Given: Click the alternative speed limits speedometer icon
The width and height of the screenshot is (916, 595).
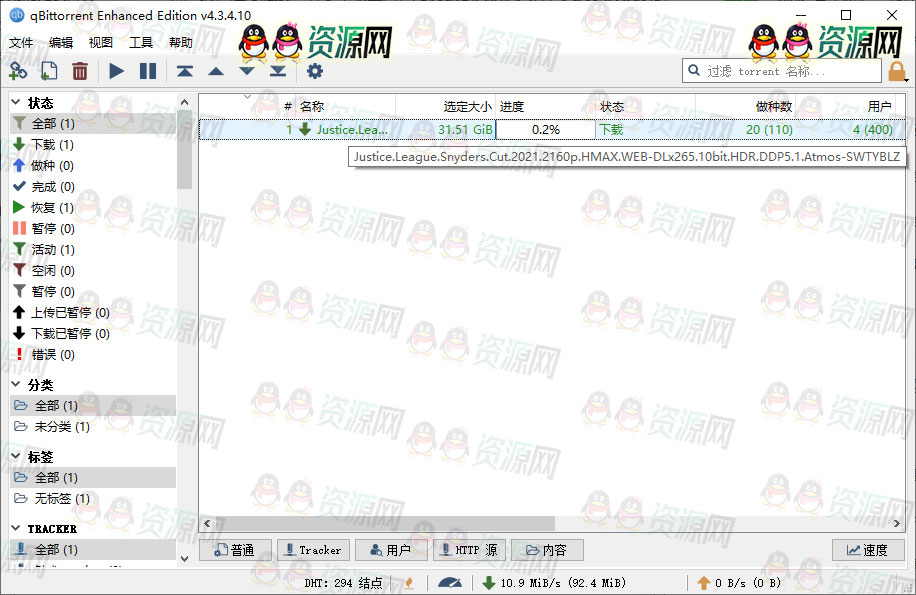Looking at the screenshot, I should [x=450, y=583].
